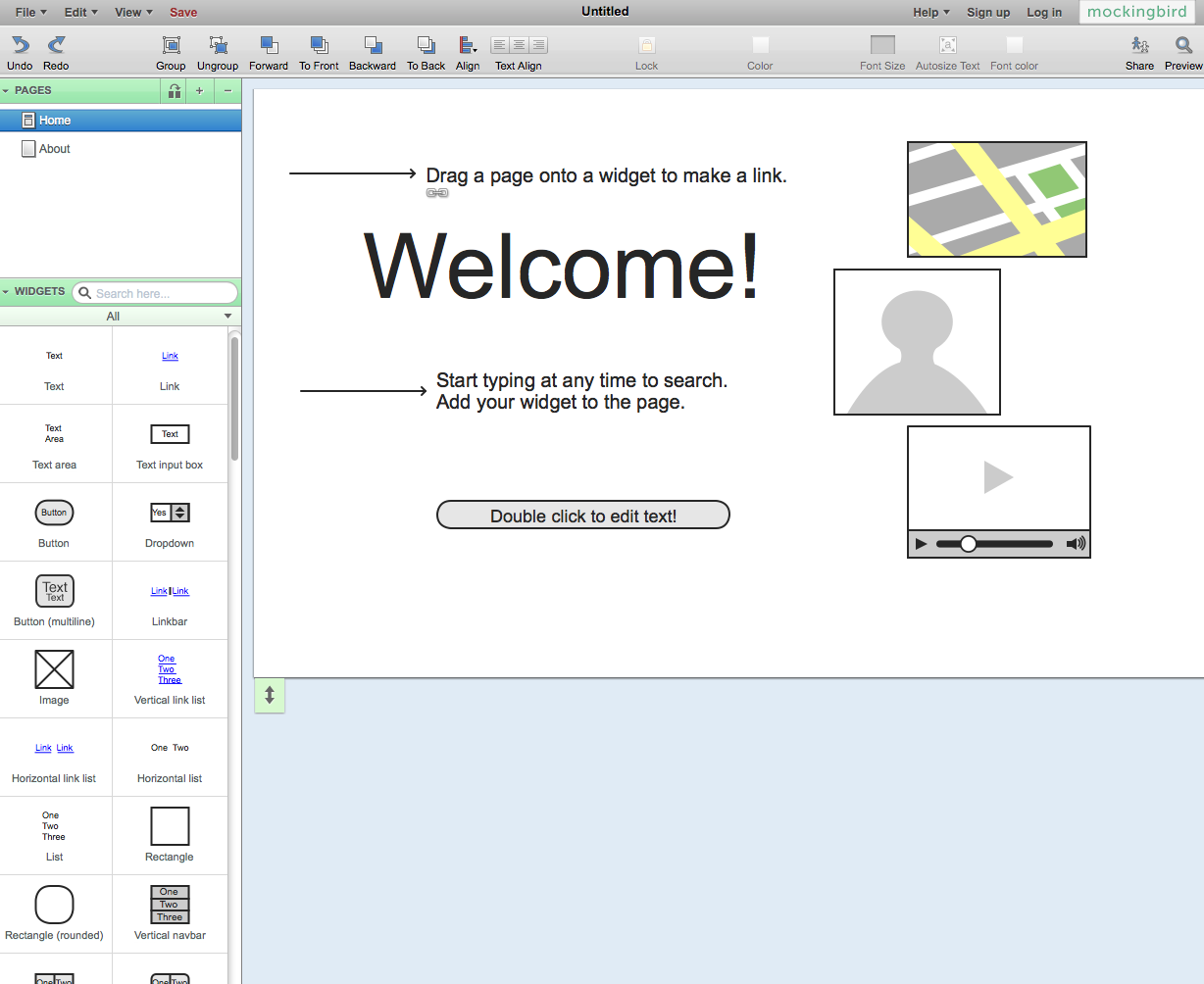Select the Bring Forward icon
Viewport: 1204px width, 984px height.
click(269, 45)
